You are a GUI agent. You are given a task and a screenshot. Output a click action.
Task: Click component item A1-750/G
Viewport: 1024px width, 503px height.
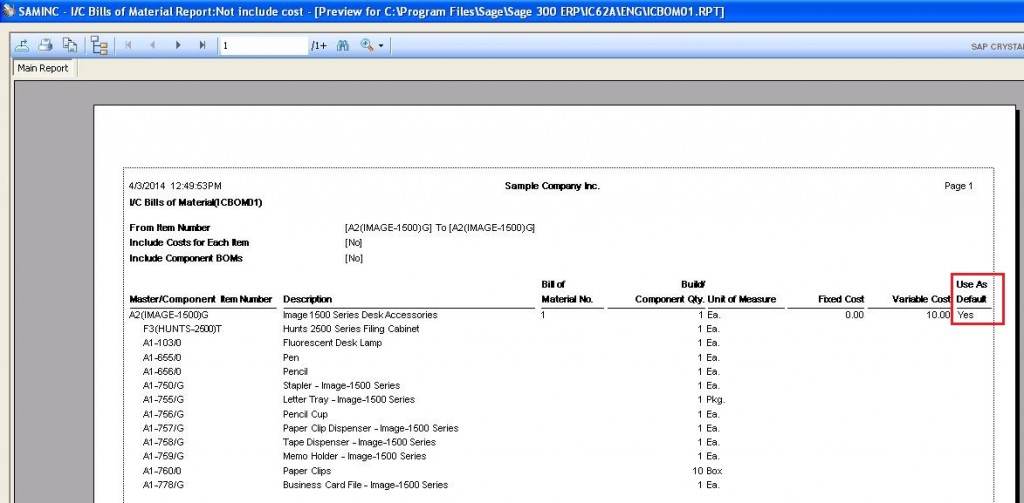[x=163, y=385]
